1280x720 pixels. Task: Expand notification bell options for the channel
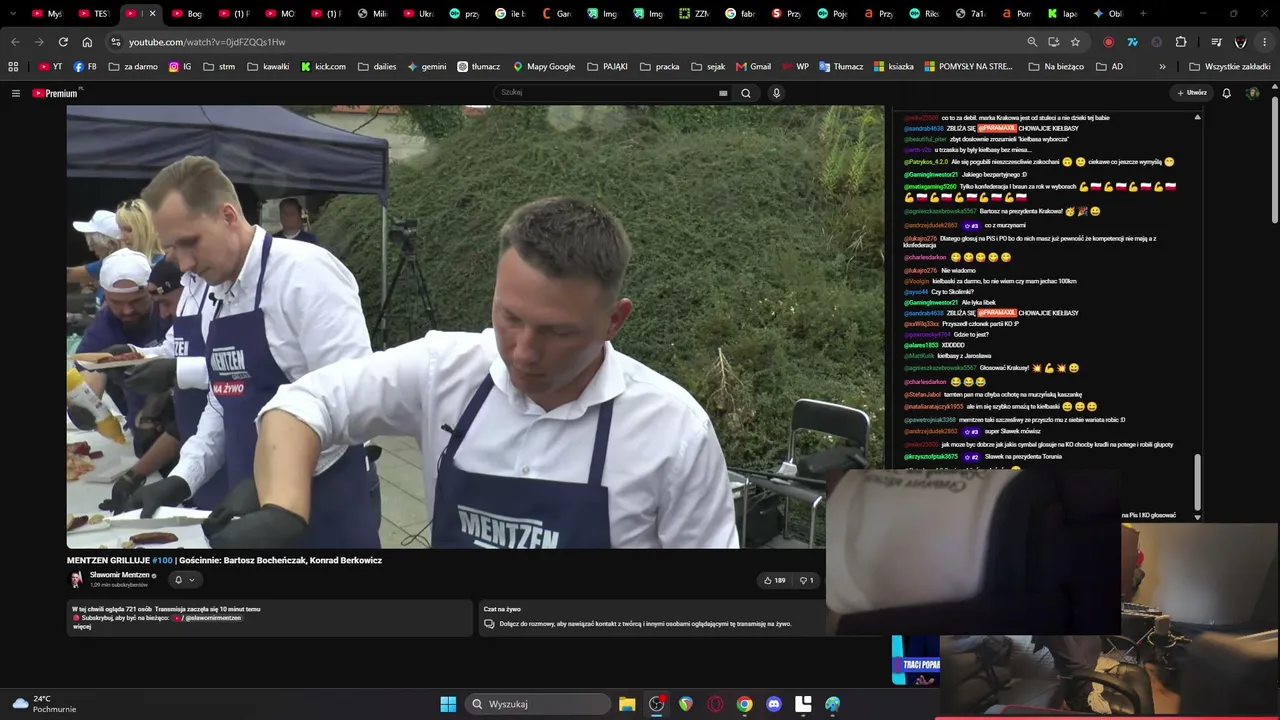tap(184, 580)
